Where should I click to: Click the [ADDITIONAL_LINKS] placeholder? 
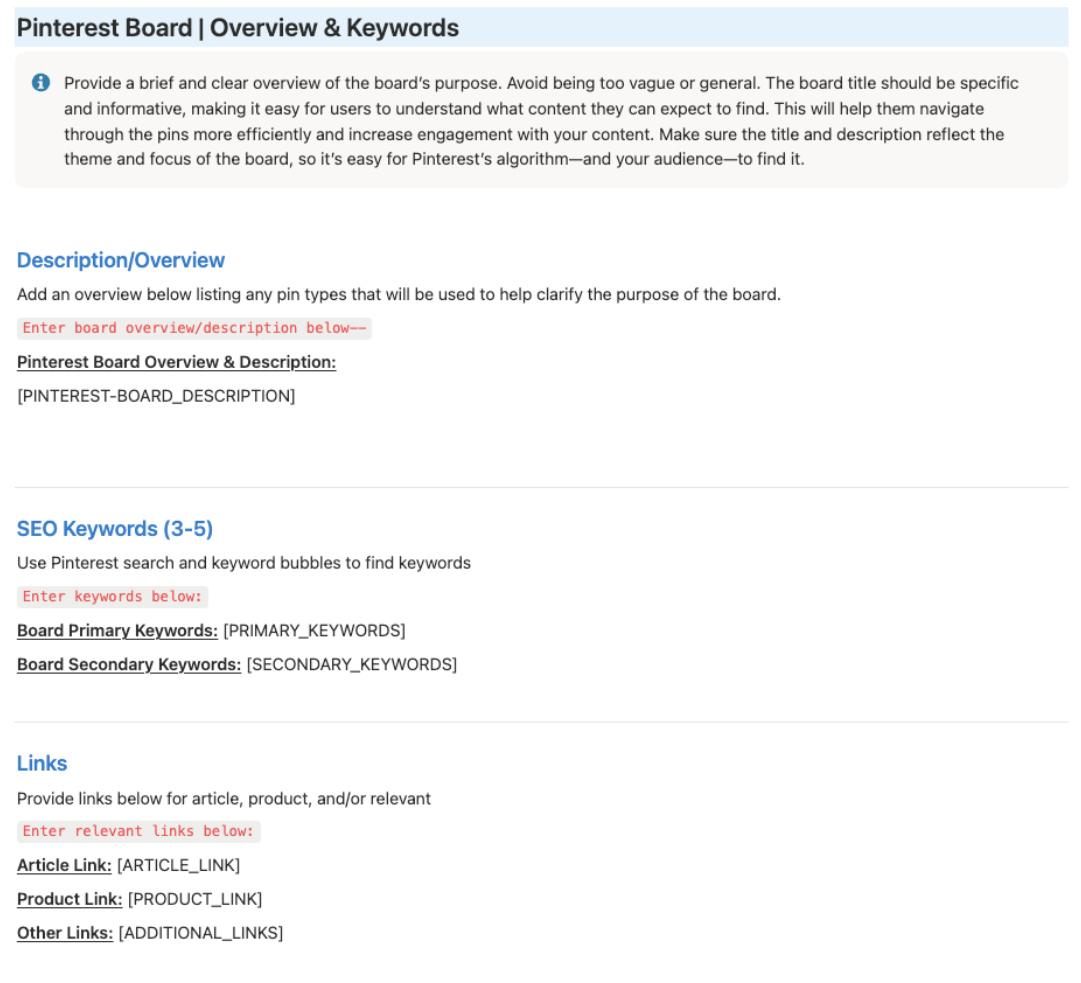[x=201, y=933]
